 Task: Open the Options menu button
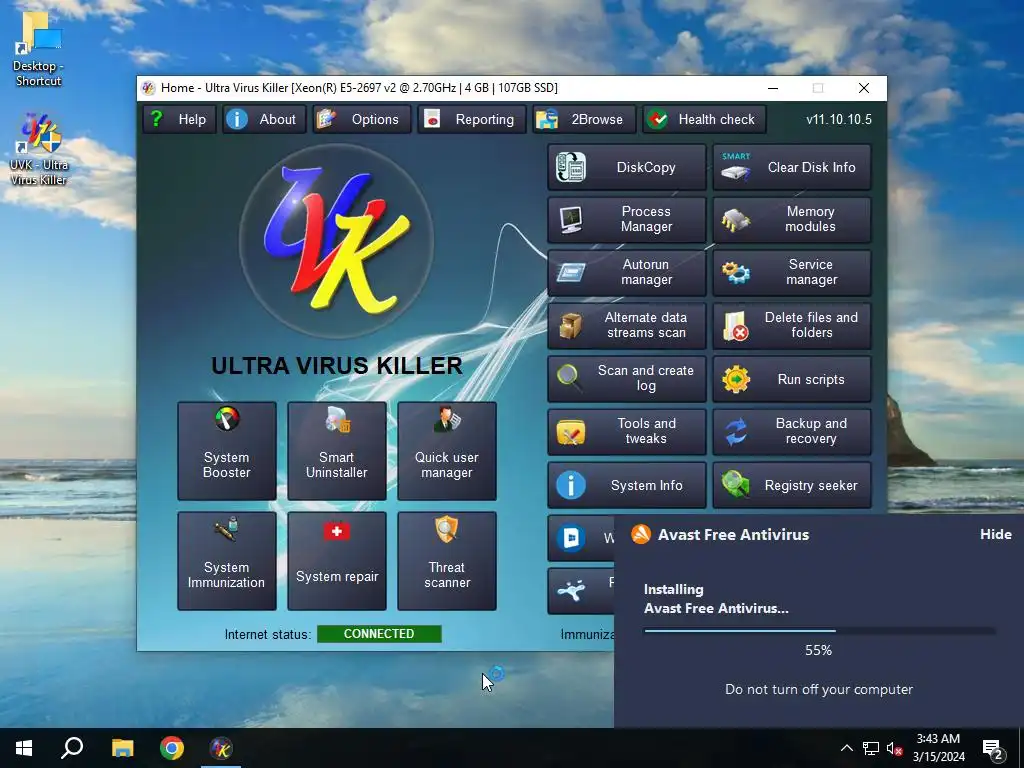point(361,120)
